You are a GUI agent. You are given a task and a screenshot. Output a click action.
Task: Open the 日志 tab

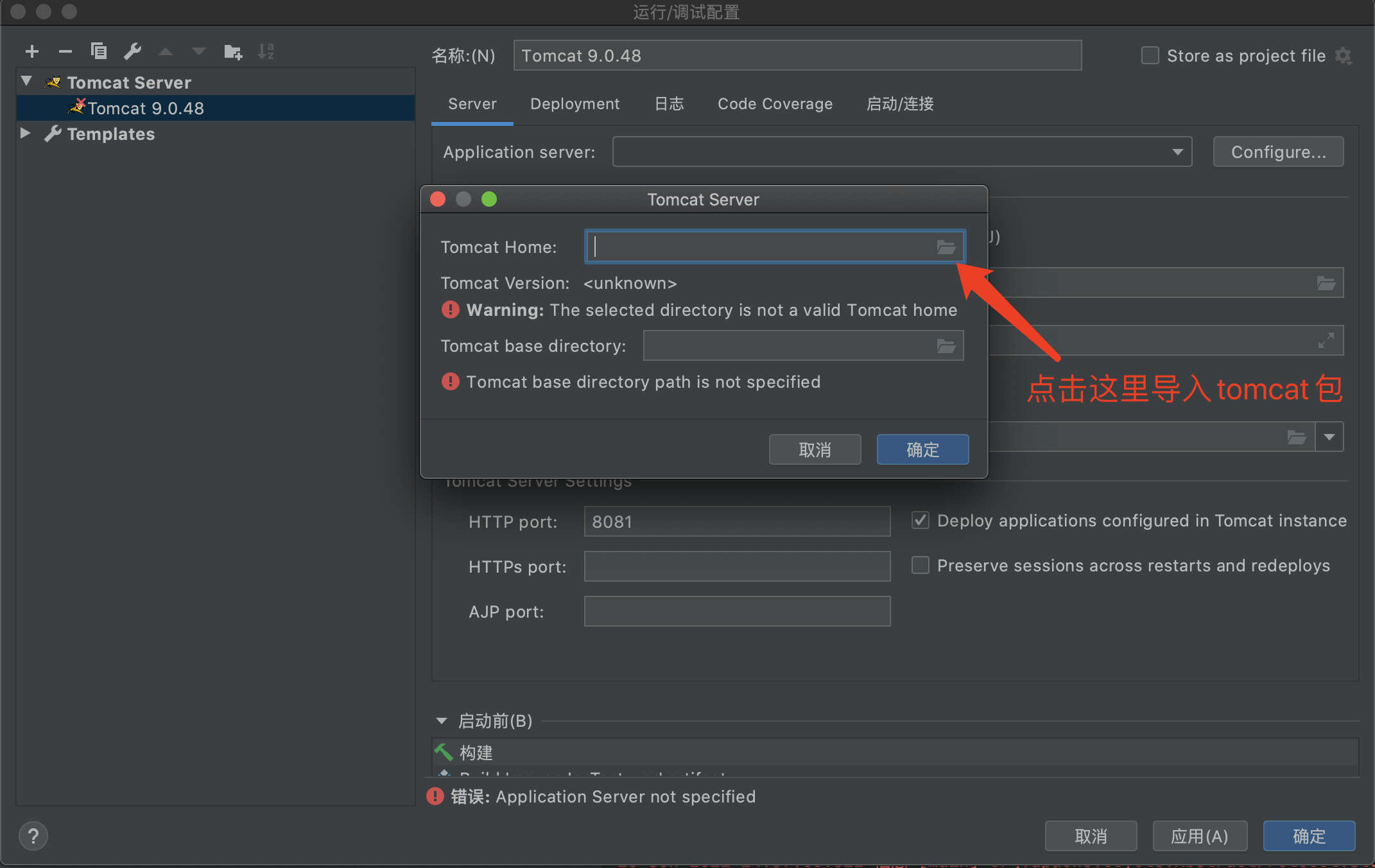pyautogui.click(x=669, y=104)
